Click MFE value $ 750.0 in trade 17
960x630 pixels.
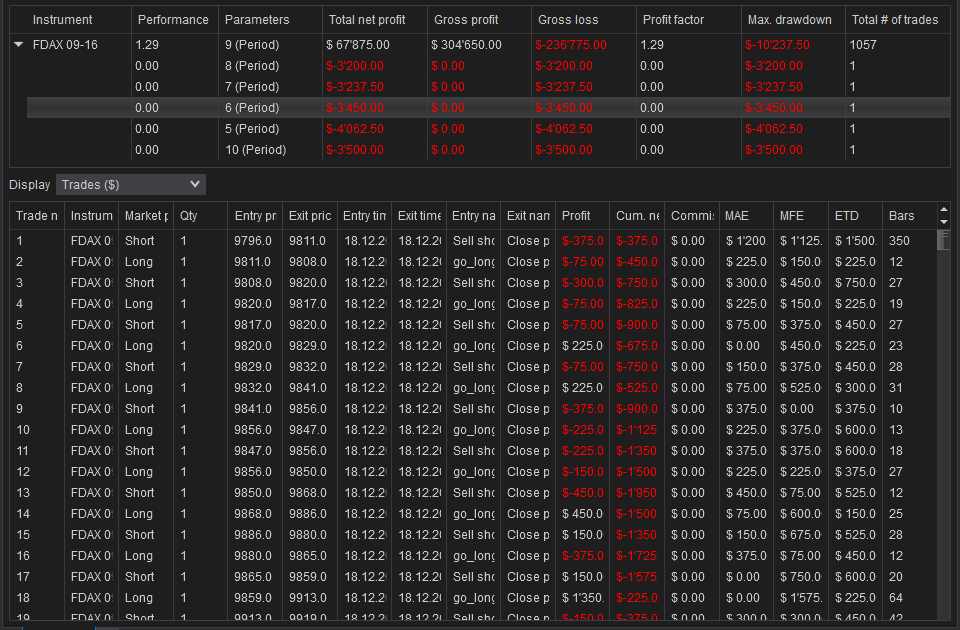800,577
